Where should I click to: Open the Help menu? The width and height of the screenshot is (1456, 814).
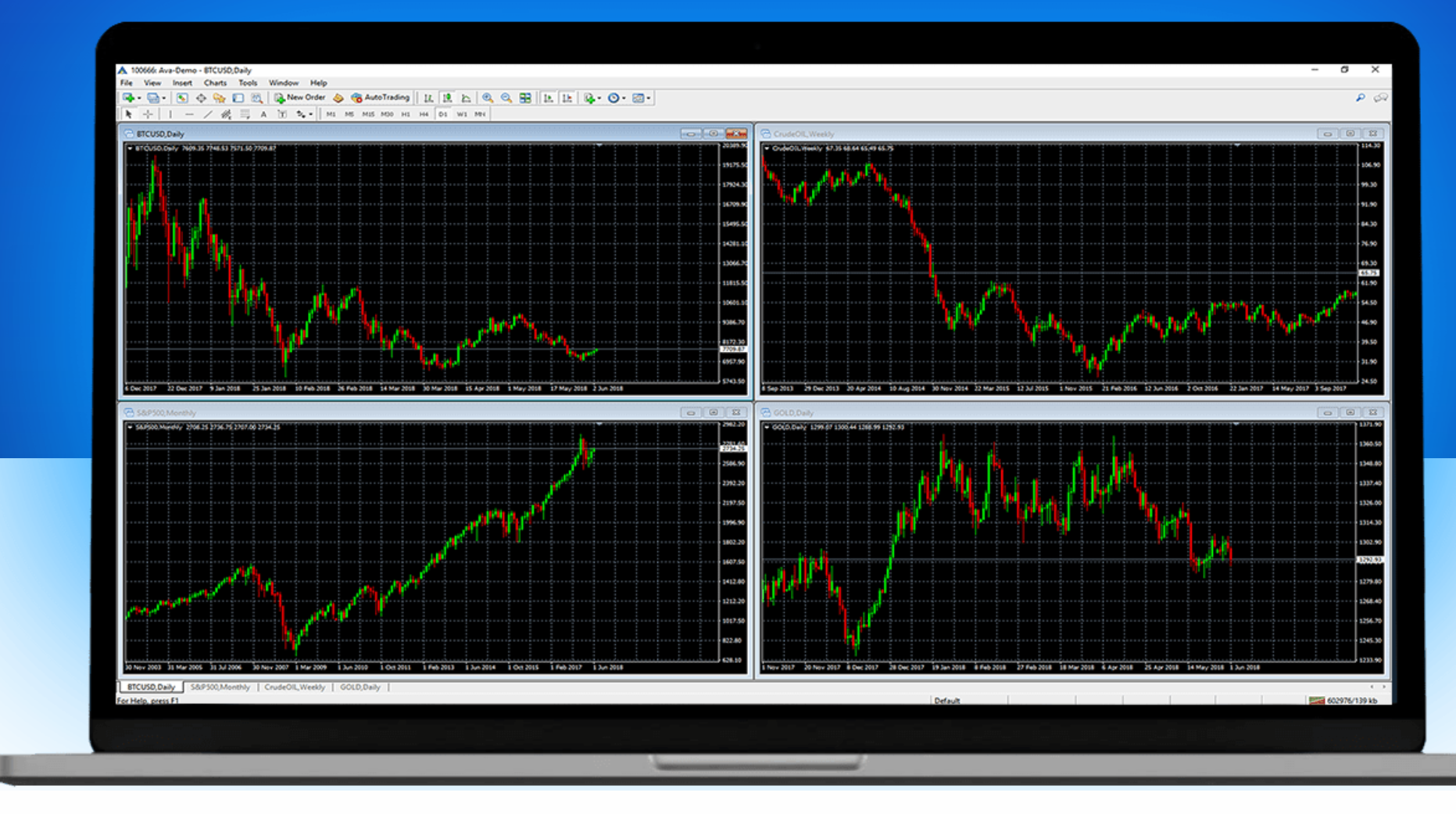tap(318, 83)
